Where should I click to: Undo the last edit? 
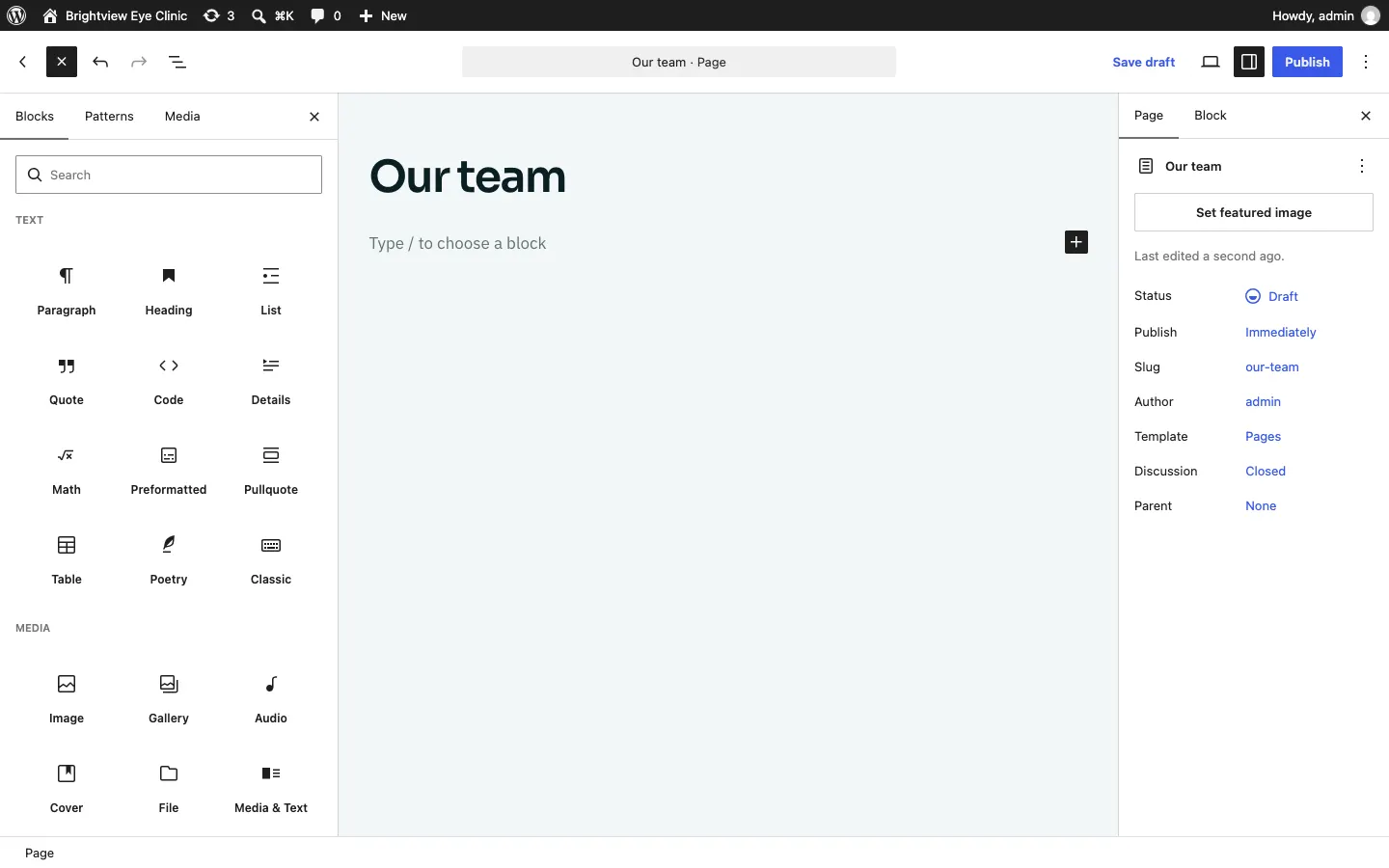click(101, 62)
